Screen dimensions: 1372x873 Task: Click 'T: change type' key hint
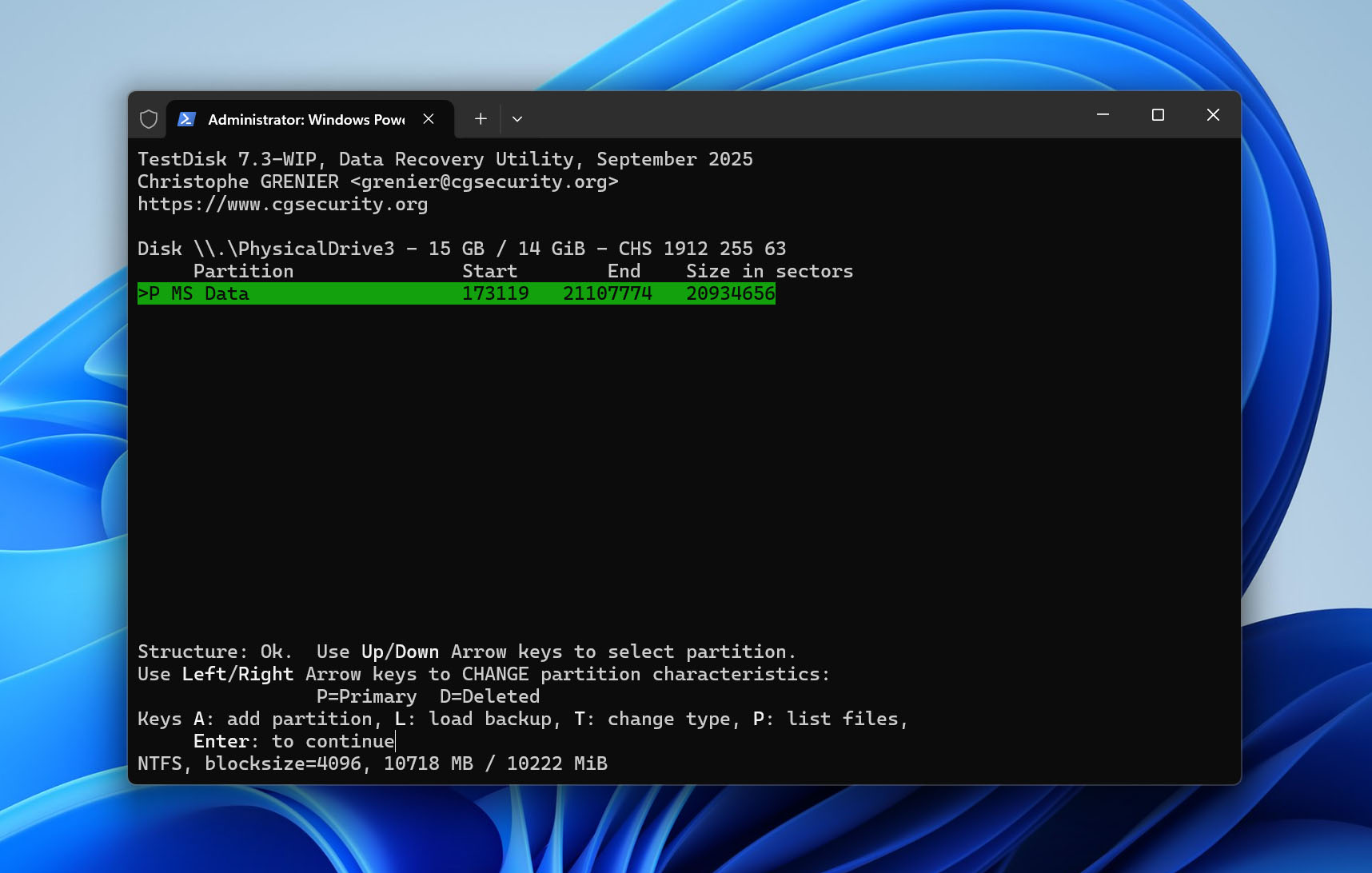[652, 719]
